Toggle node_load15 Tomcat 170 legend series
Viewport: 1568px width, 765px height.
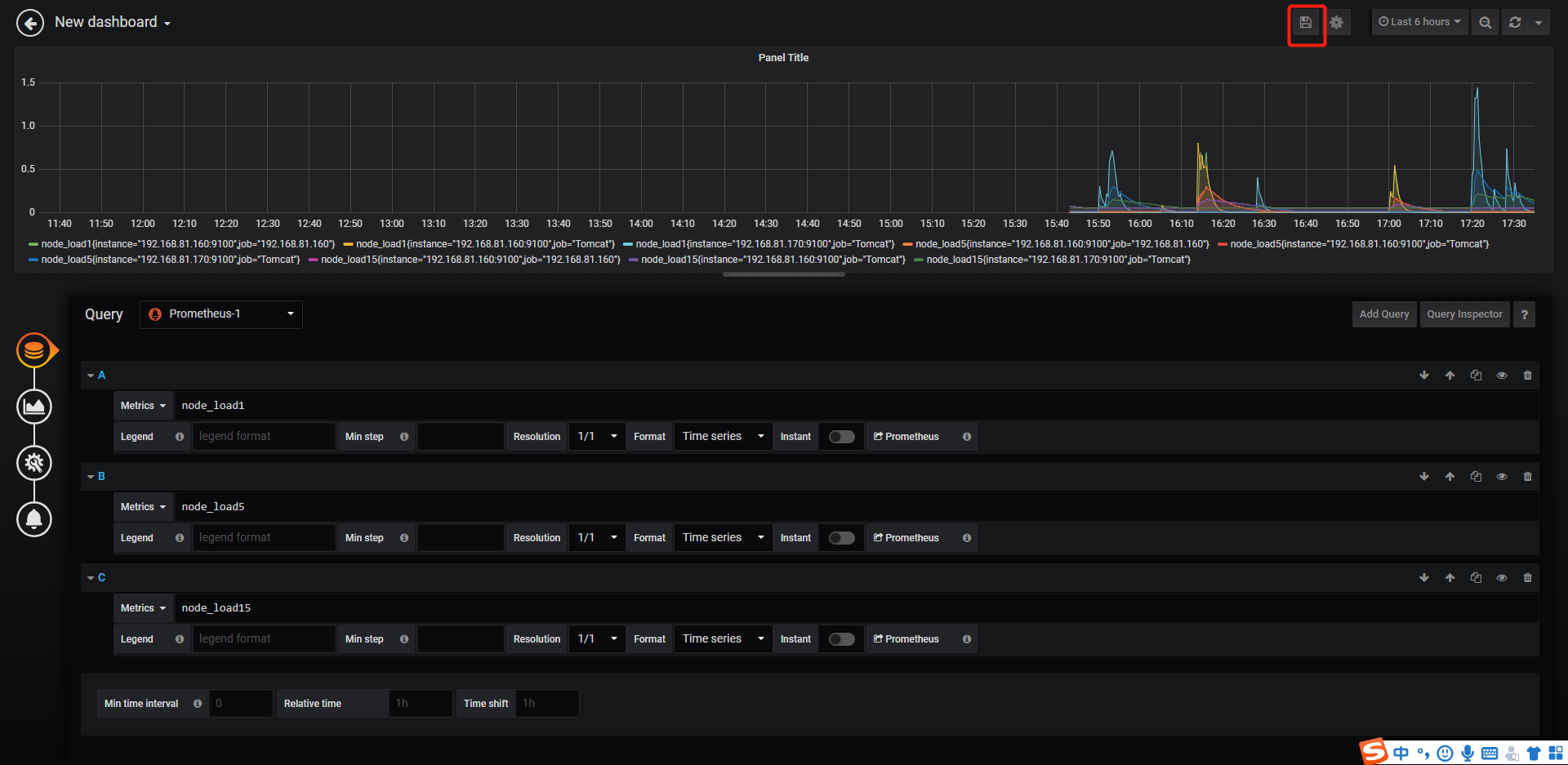[x=1058, y=260]
